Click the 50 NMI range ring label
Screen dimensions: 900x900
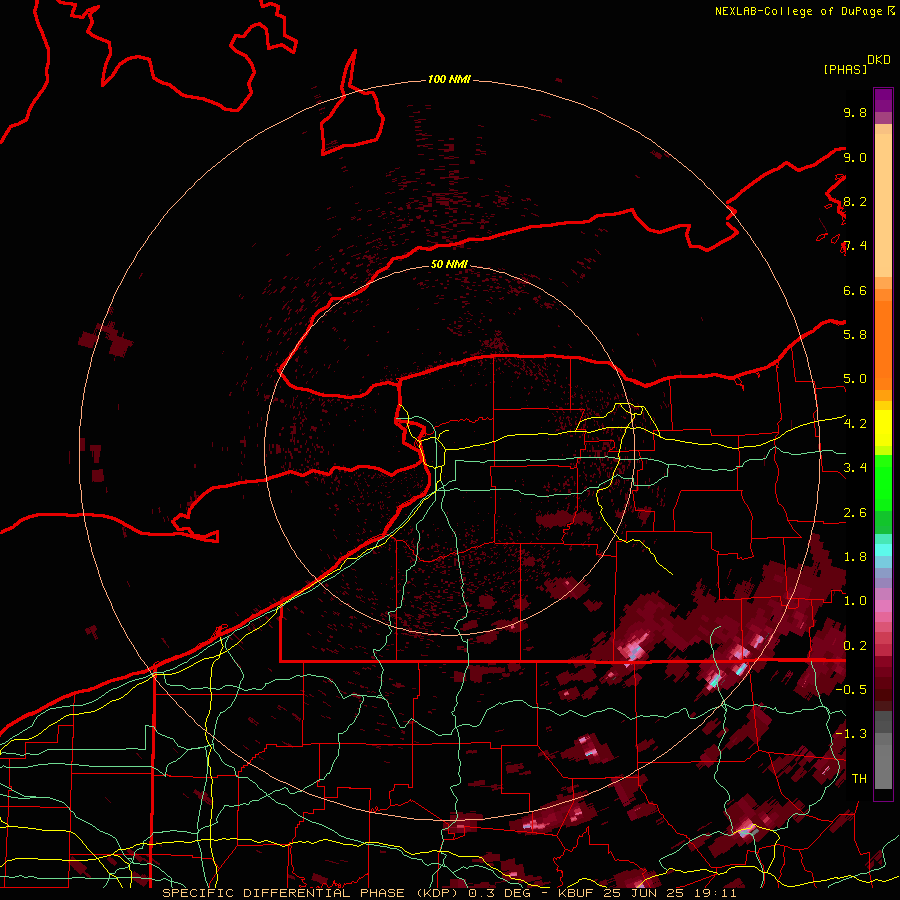tap(449, 264)
